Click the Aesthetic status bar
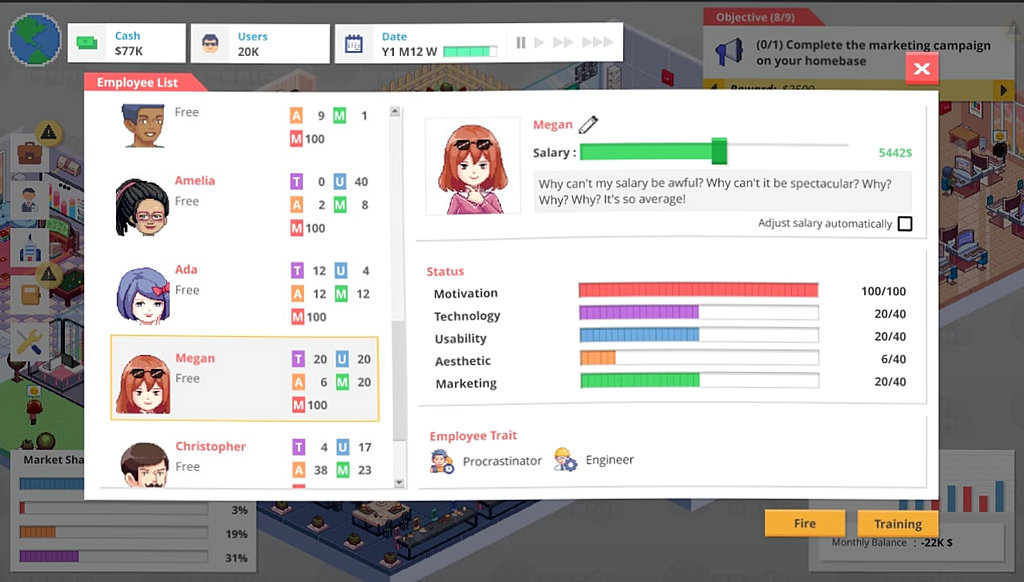1024x582 pixels. pyautogui.click(x=698, y=358)
